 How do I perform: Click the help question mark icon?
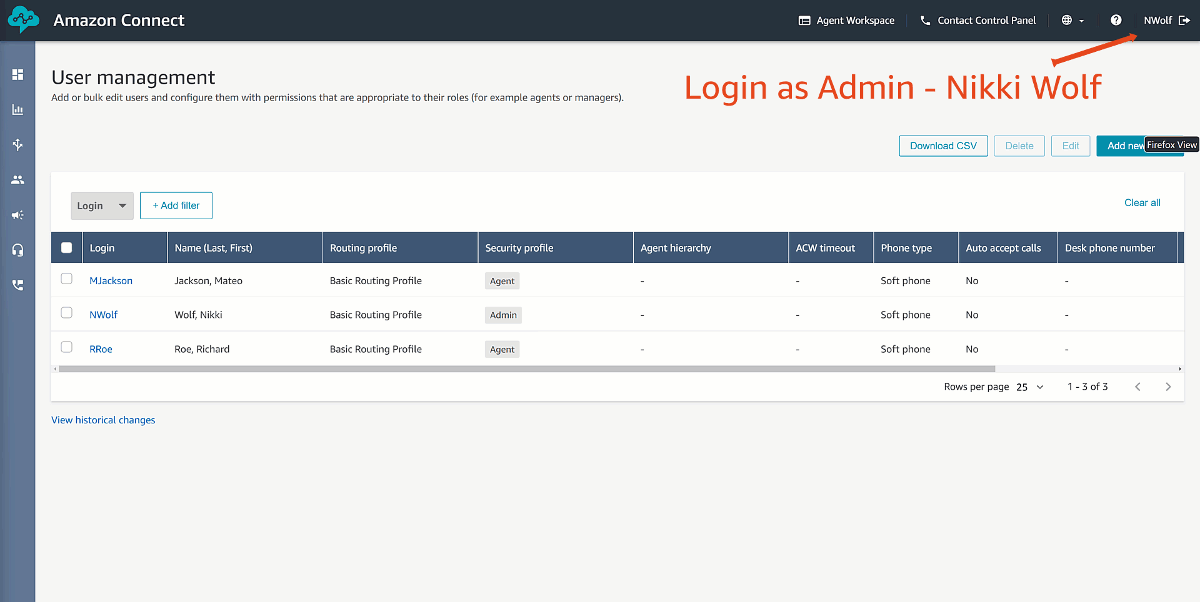1116,20
